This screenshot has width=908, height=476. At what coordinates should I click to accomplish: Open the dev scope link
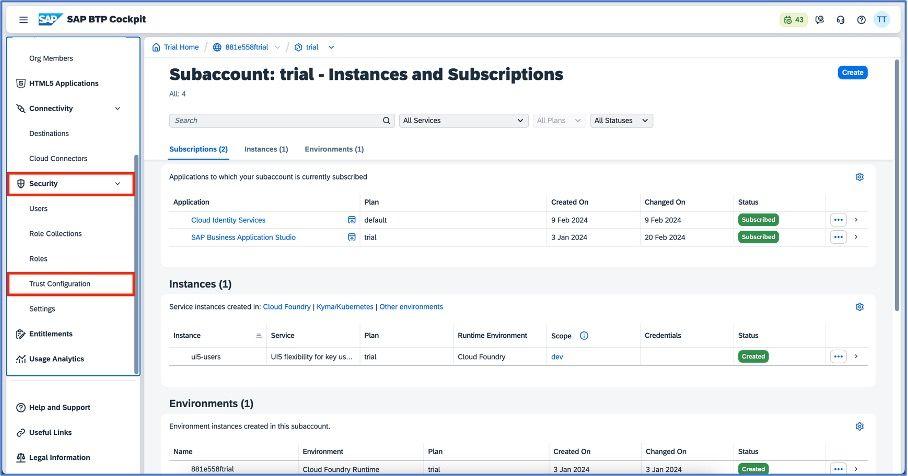[x=557, y=357]
